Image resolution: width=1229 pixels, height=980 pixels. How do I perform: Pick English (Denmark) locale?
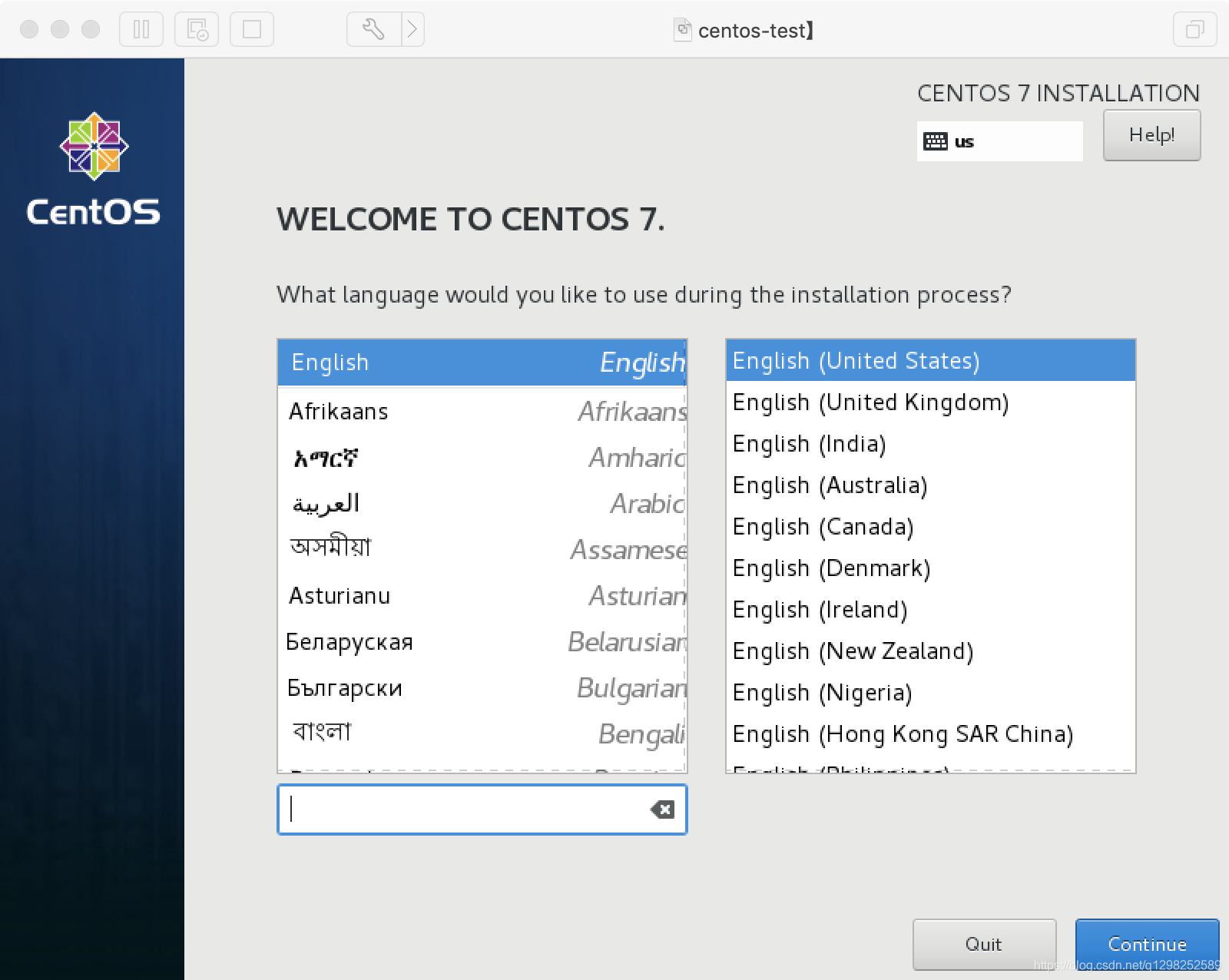[930, 568]
